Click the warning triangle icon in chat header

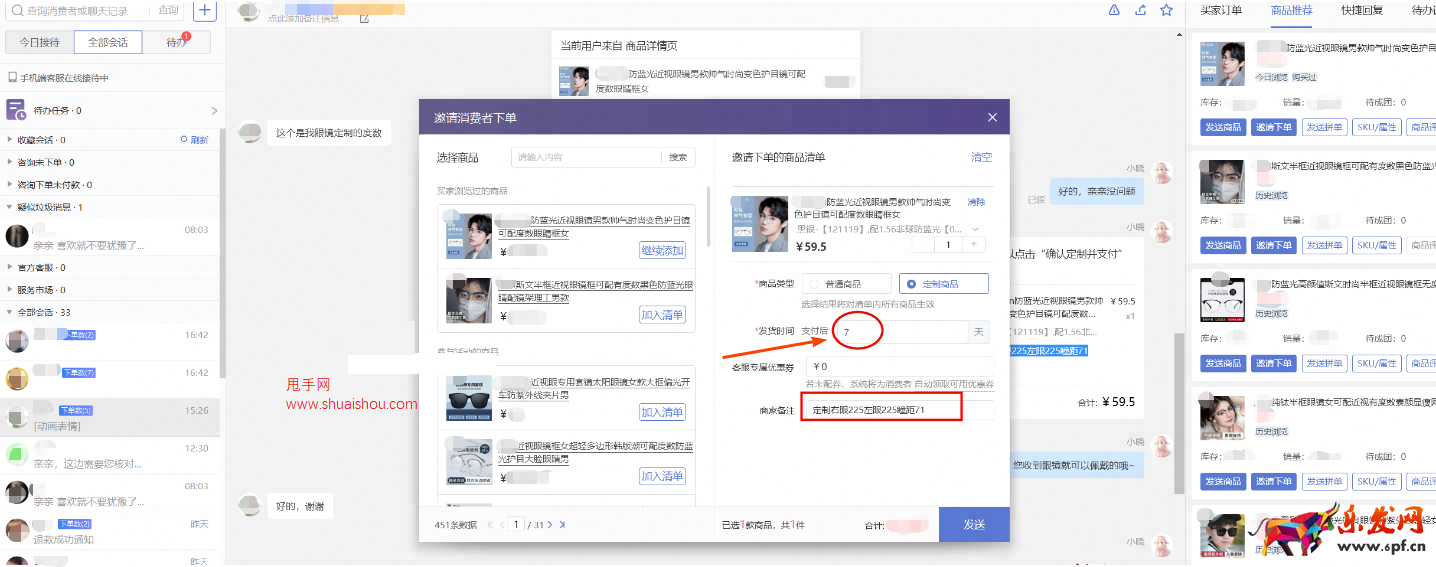pos(1114,10)
